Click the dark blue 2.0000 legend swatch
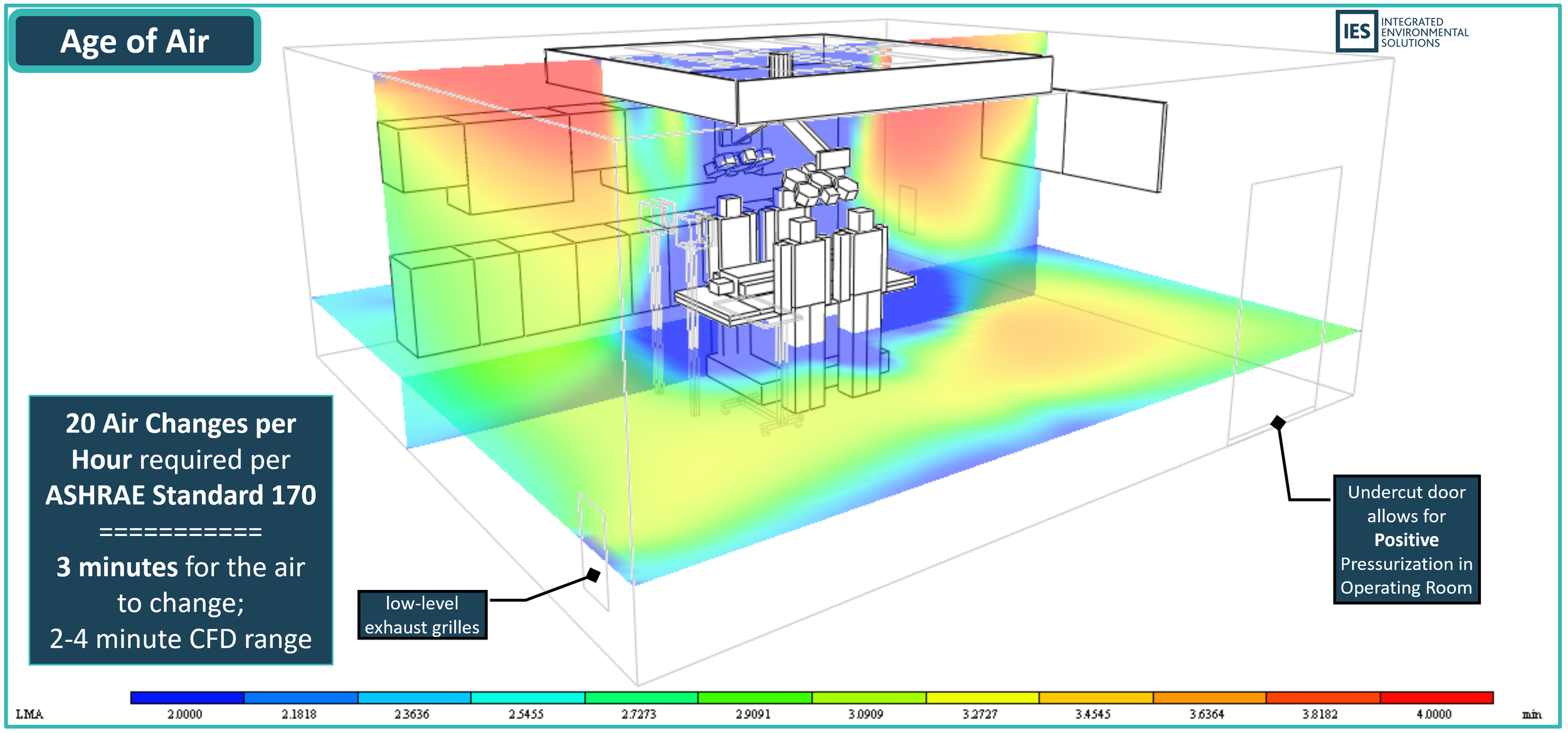Image resolution: width=1568 pixels, height=733 pixels. click(187, 698)
